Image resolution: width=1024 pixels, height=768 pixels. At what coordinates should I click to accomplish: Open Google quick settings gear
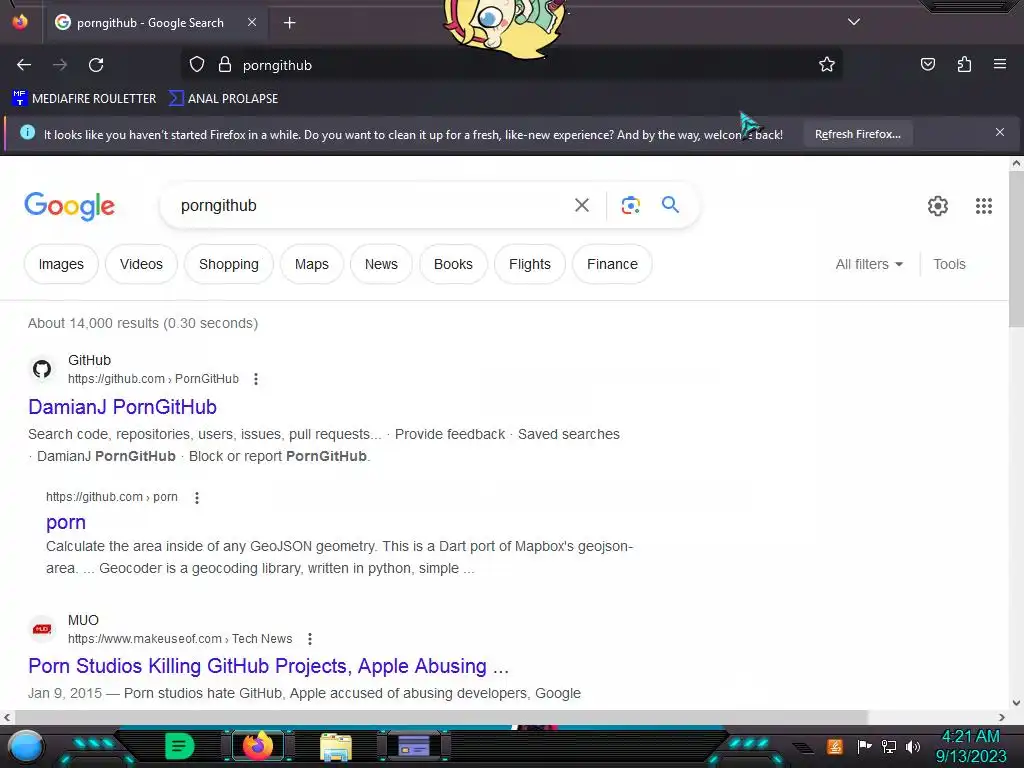tap(938, 206)
